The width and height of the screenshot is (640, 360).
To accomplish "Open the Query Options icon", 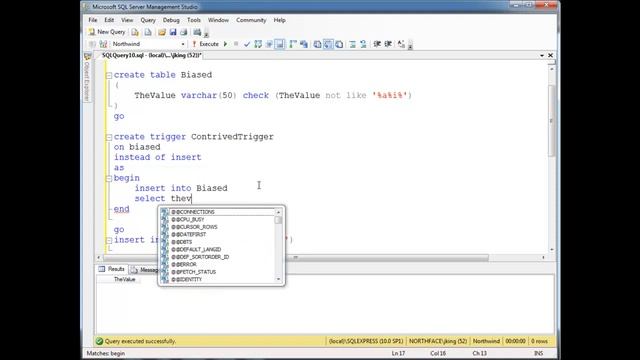I will point(269,44).
